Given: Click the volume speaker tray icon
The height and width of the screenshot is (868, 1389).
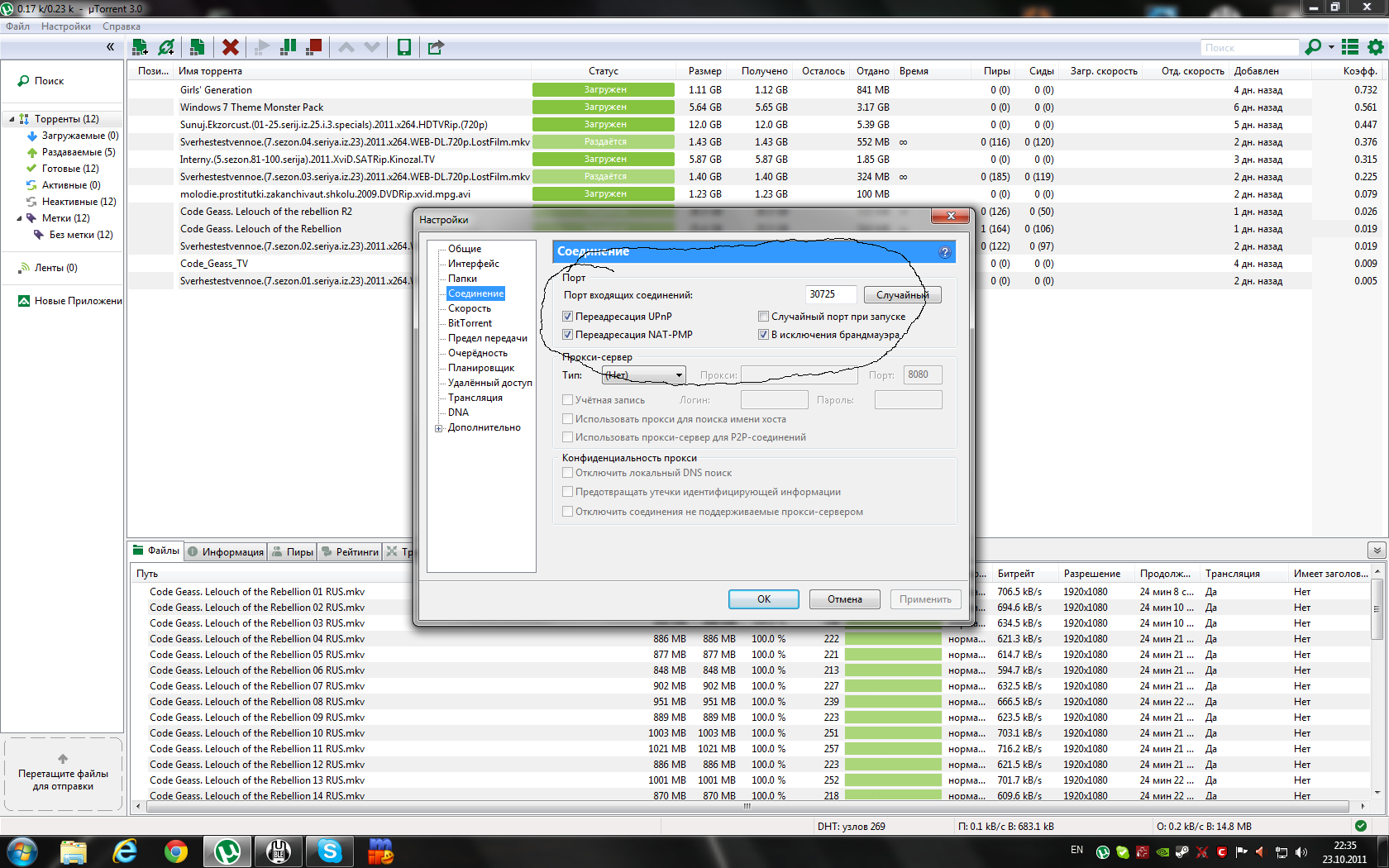Looking at the screenshot, I should click(x=1301, y=852).
